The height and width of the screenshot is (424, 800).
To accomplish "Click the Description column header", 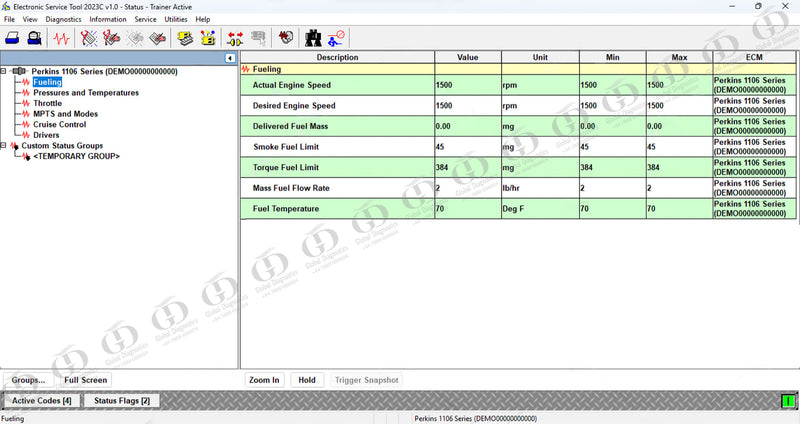I will coord(338,57).
